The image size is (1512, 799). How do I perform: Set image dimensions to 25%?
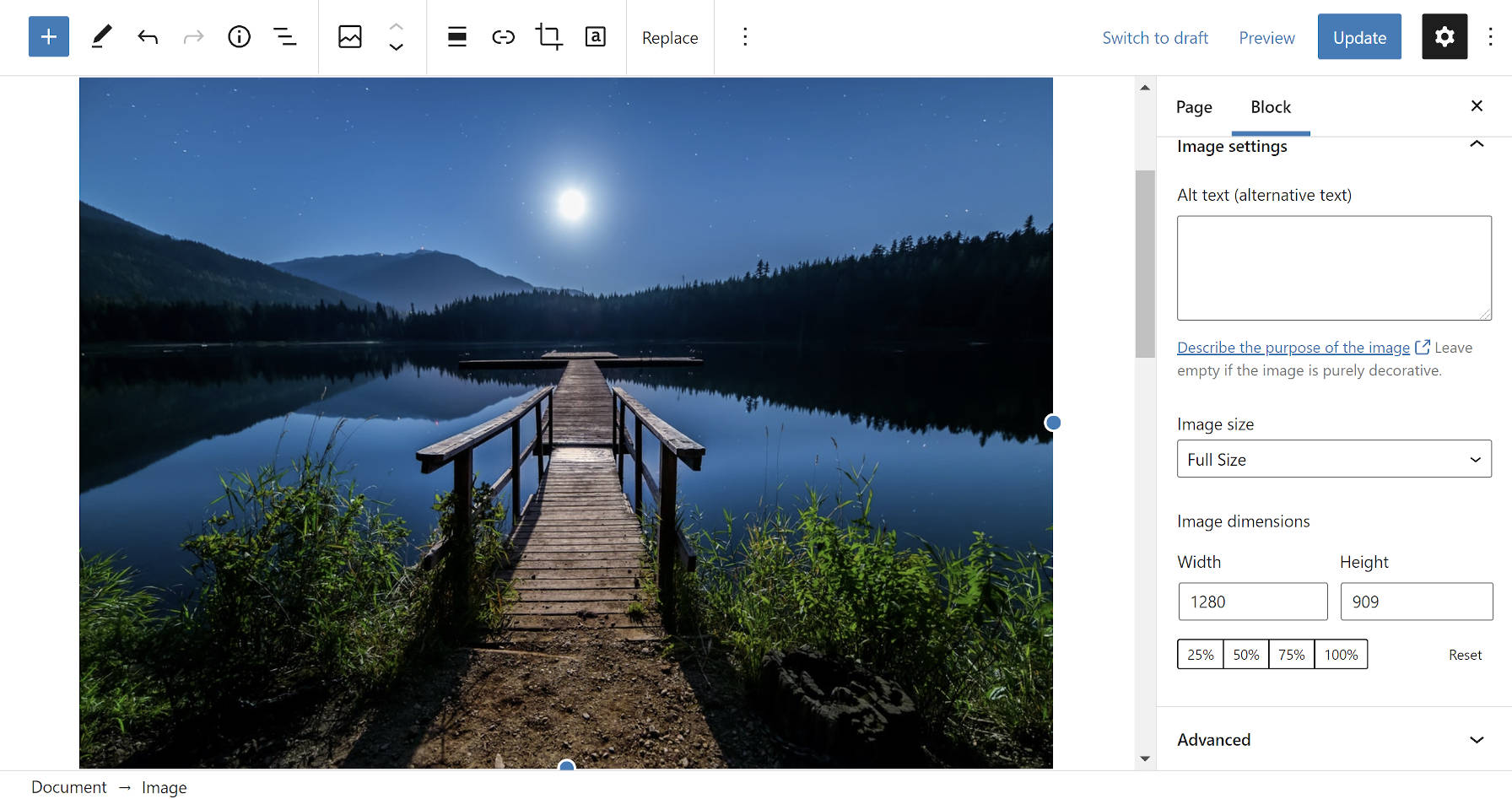tap(1200, 655)
